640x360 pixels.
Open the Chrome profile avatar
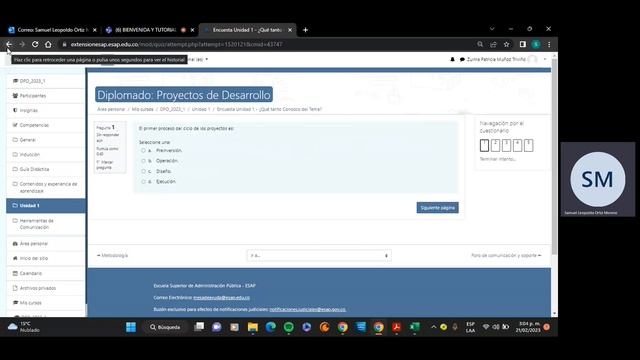point(536,44)
